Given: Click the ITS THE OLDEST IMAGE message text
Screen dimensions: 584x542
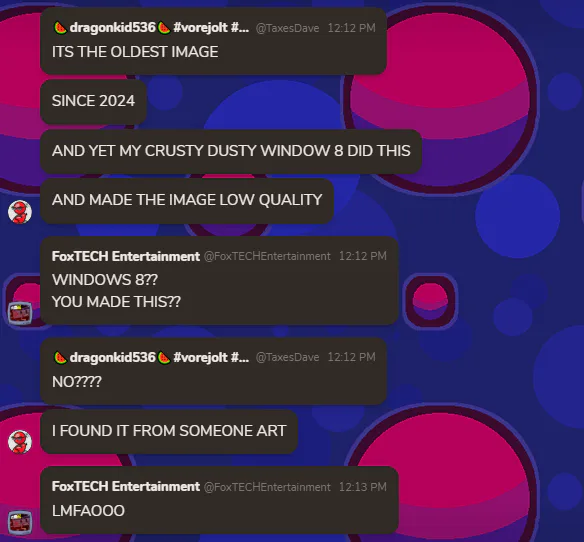Looking at the screenshot, I should [x=135, y=52].
